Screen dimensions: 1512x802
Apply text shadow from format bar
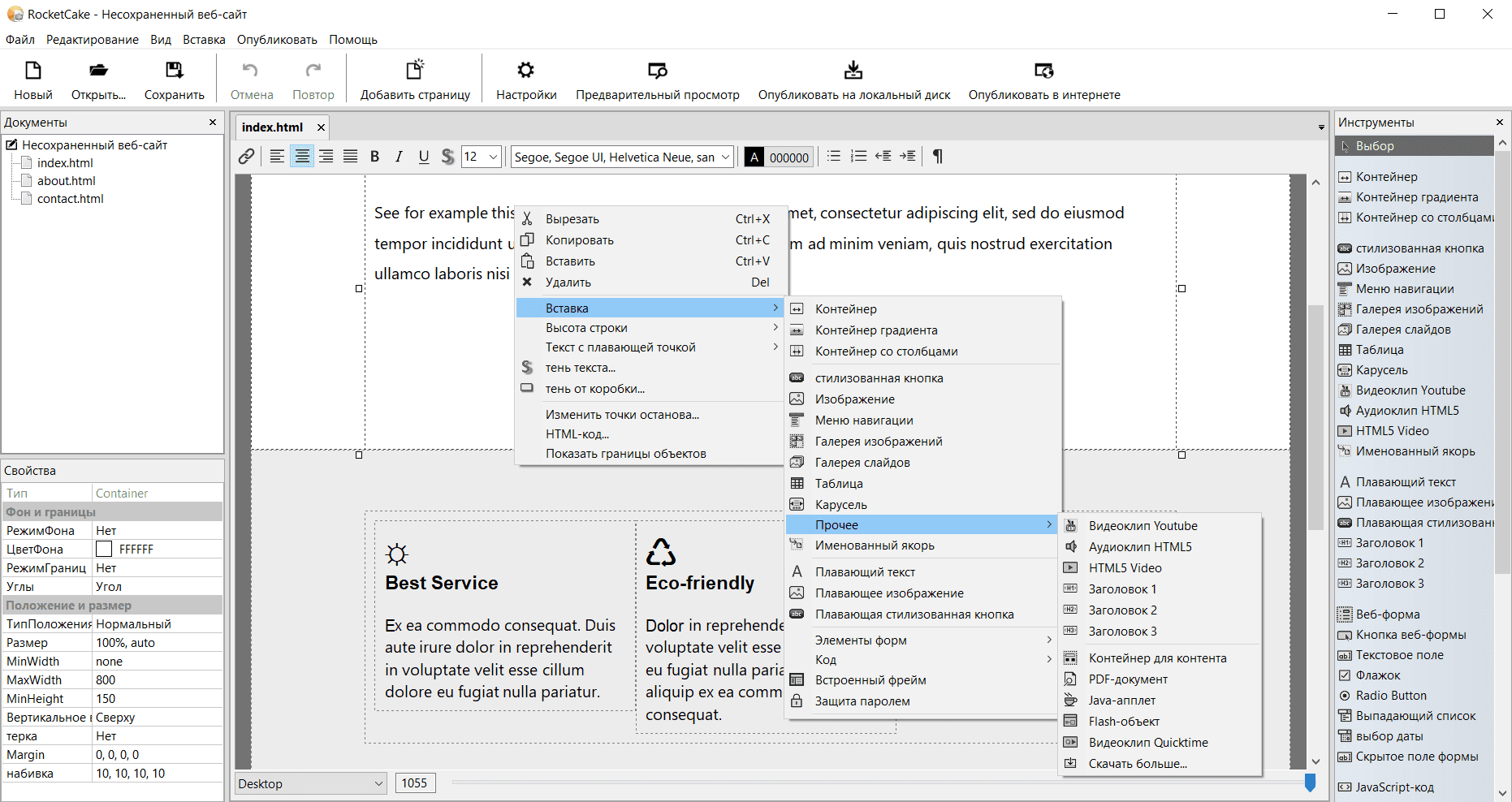tap(447, 157)
